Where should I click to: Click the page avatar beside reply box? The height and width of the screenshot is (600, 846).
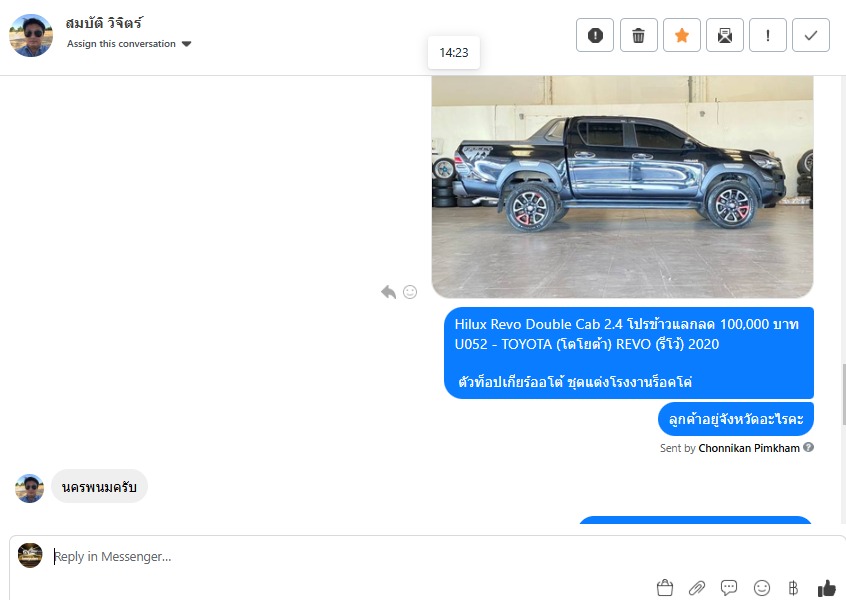[x=30, y=555]
